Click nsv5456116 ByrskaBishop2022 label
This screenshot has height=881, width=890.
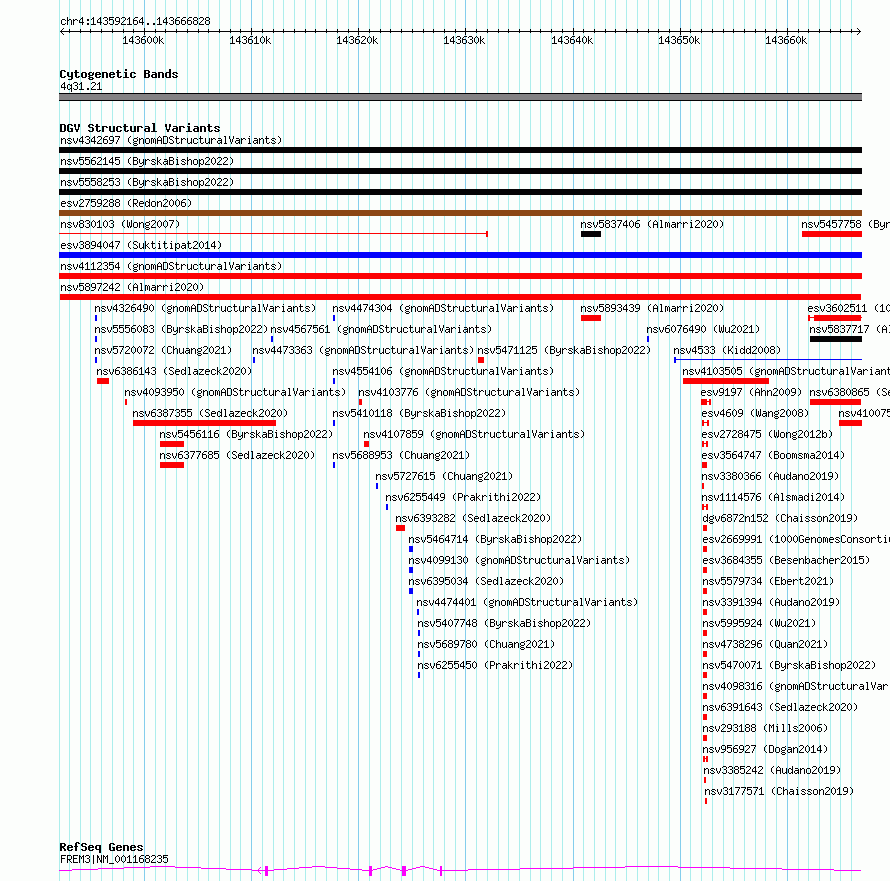pyautogui.click(x=246, y=434)
